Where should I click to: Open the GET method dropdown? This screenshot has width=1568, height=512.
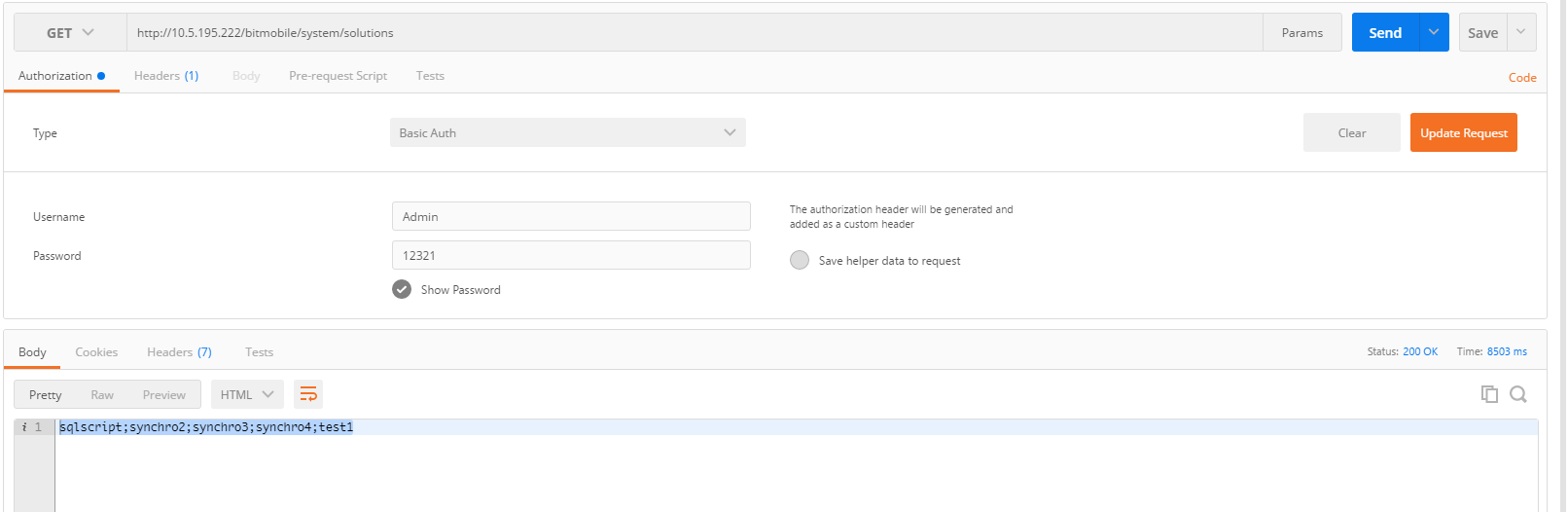(x=70, y=33)
